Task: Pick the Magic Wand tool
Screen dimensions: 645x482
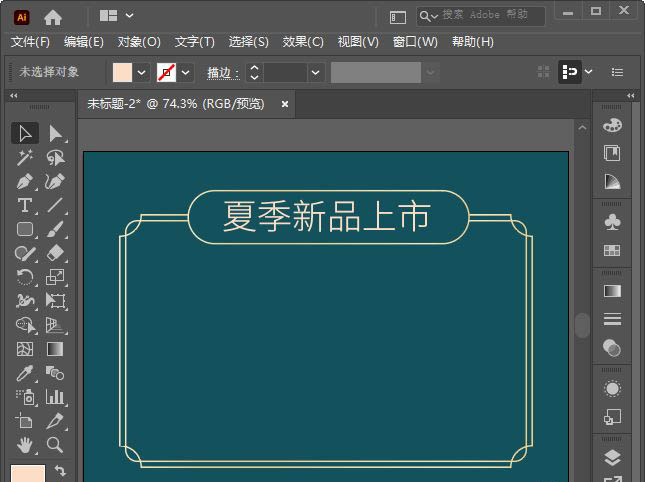Action: [x=25, y=158]
